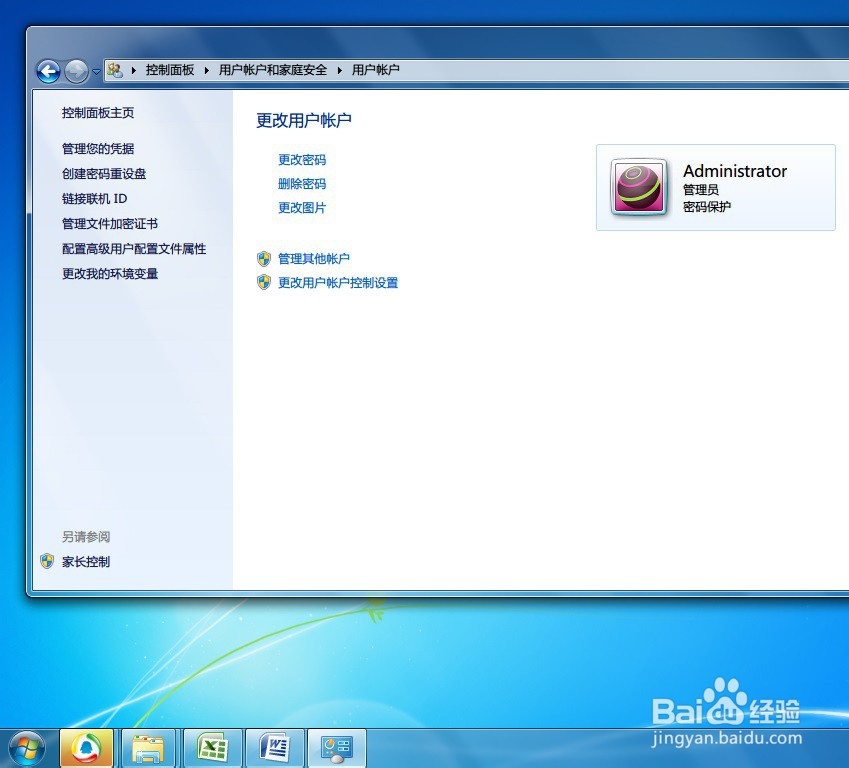Image resolution: width=849 pixels, height=768 pixels.
Task: Click shield icon beside 更改用户帐户控制设置
Action: pyautogui.click(x=264, y=282)
